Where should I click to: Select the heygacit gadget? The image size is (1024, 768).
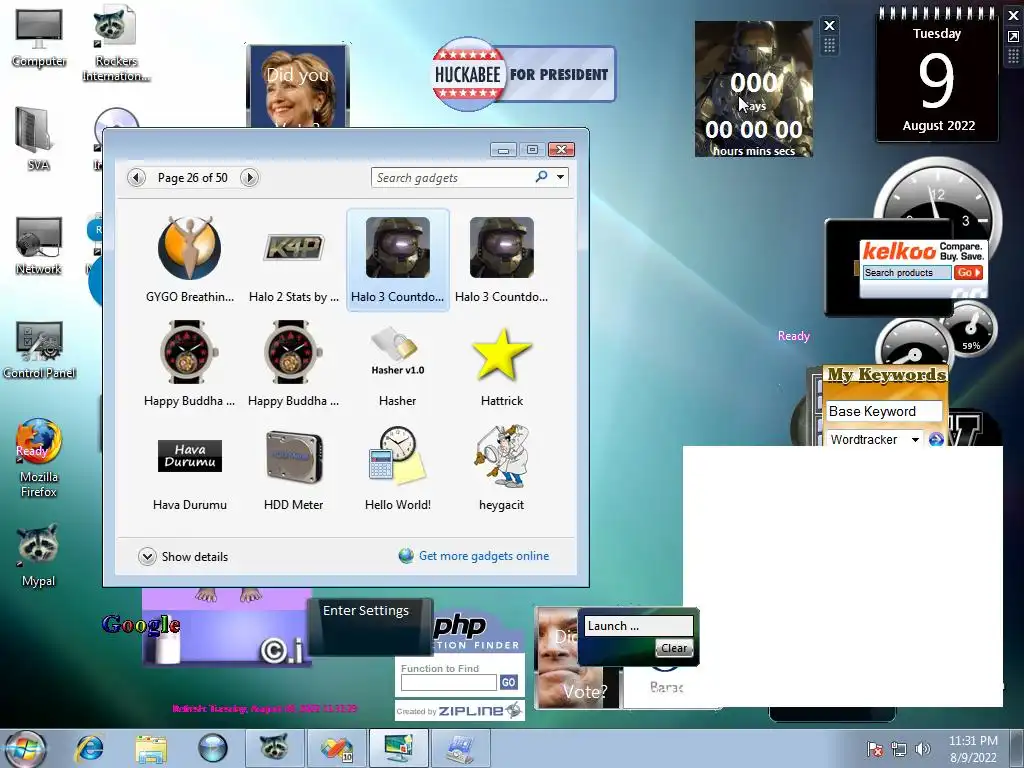coord(502,468)
